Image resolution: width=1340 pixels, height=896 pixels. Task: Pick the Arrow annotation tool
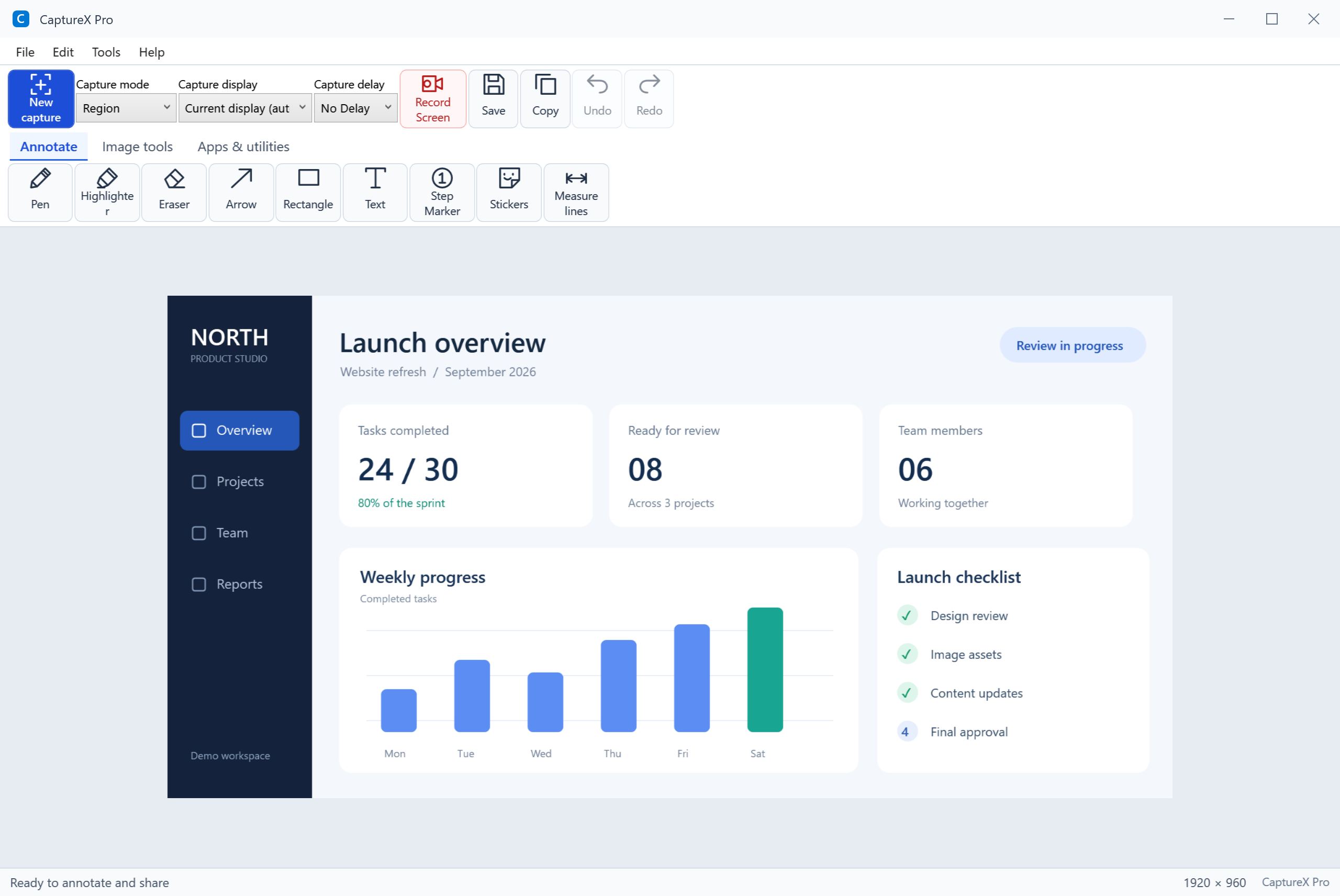click(241, 193)
